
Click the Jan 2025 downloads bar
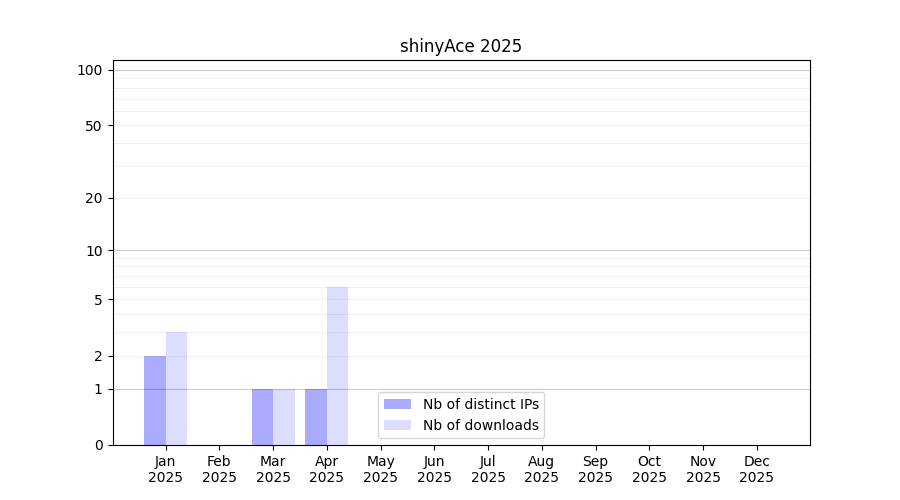[x=176, y=388]
